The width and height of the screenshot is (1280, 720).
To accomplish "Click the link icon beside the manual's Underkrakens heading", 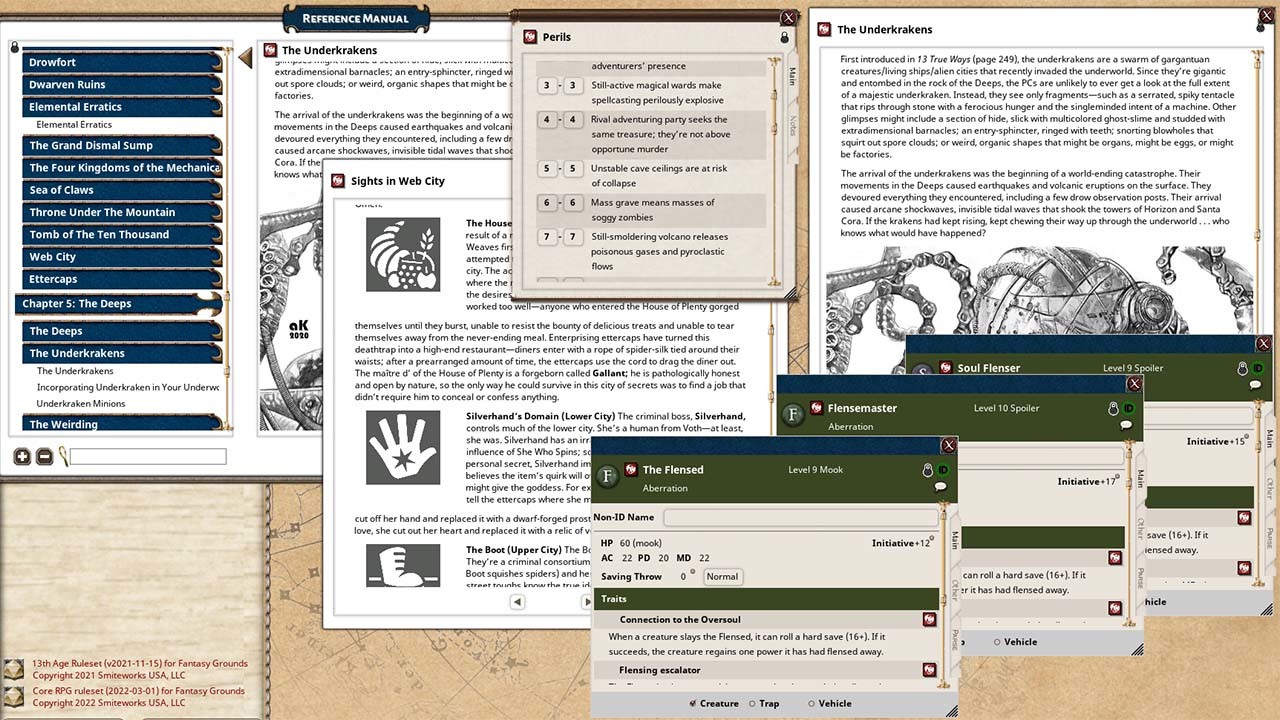I will [x=269, y=50].
